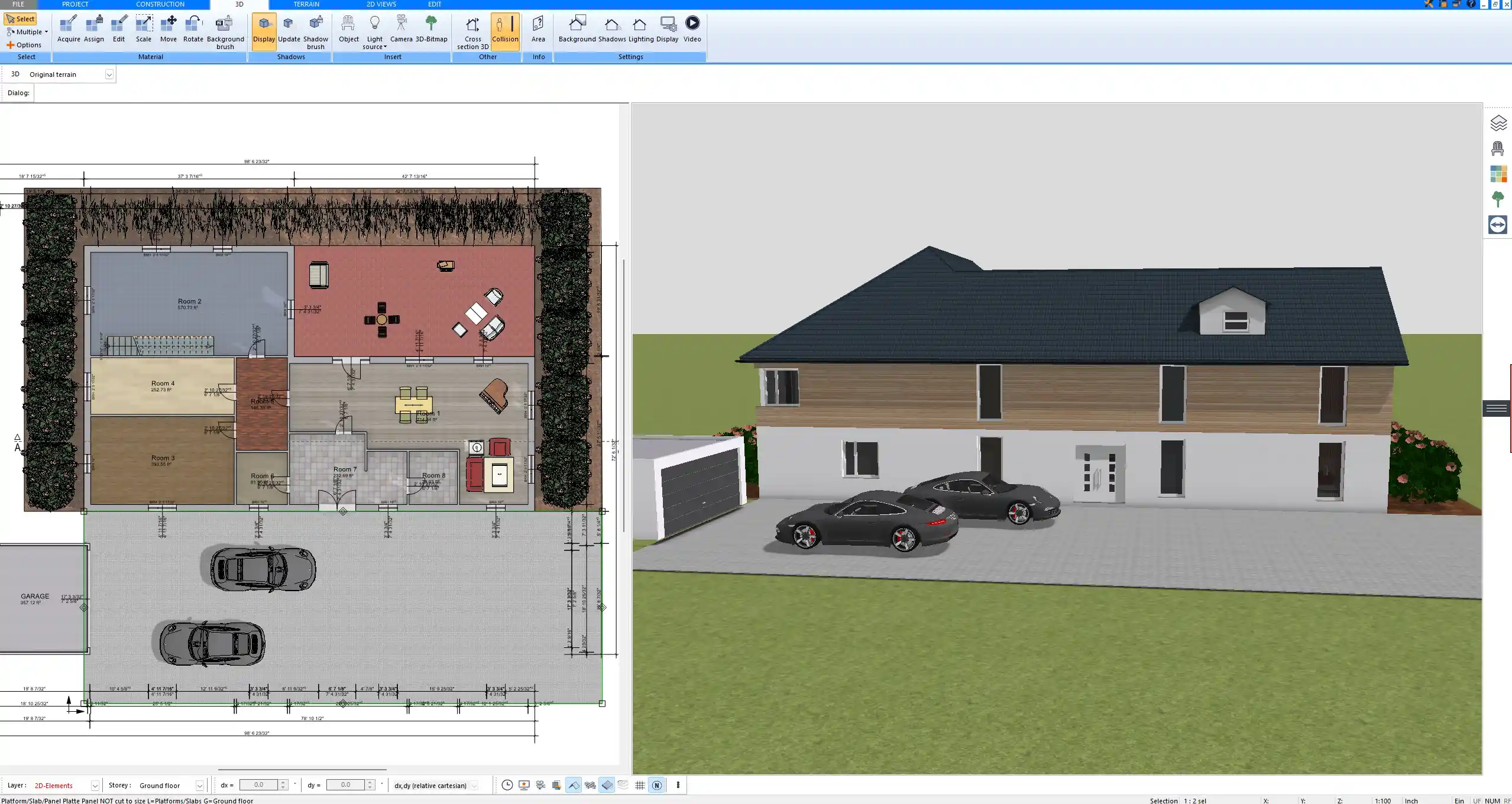Click the Rotate material tool
Screen dimensions: 1512x804
193,30
